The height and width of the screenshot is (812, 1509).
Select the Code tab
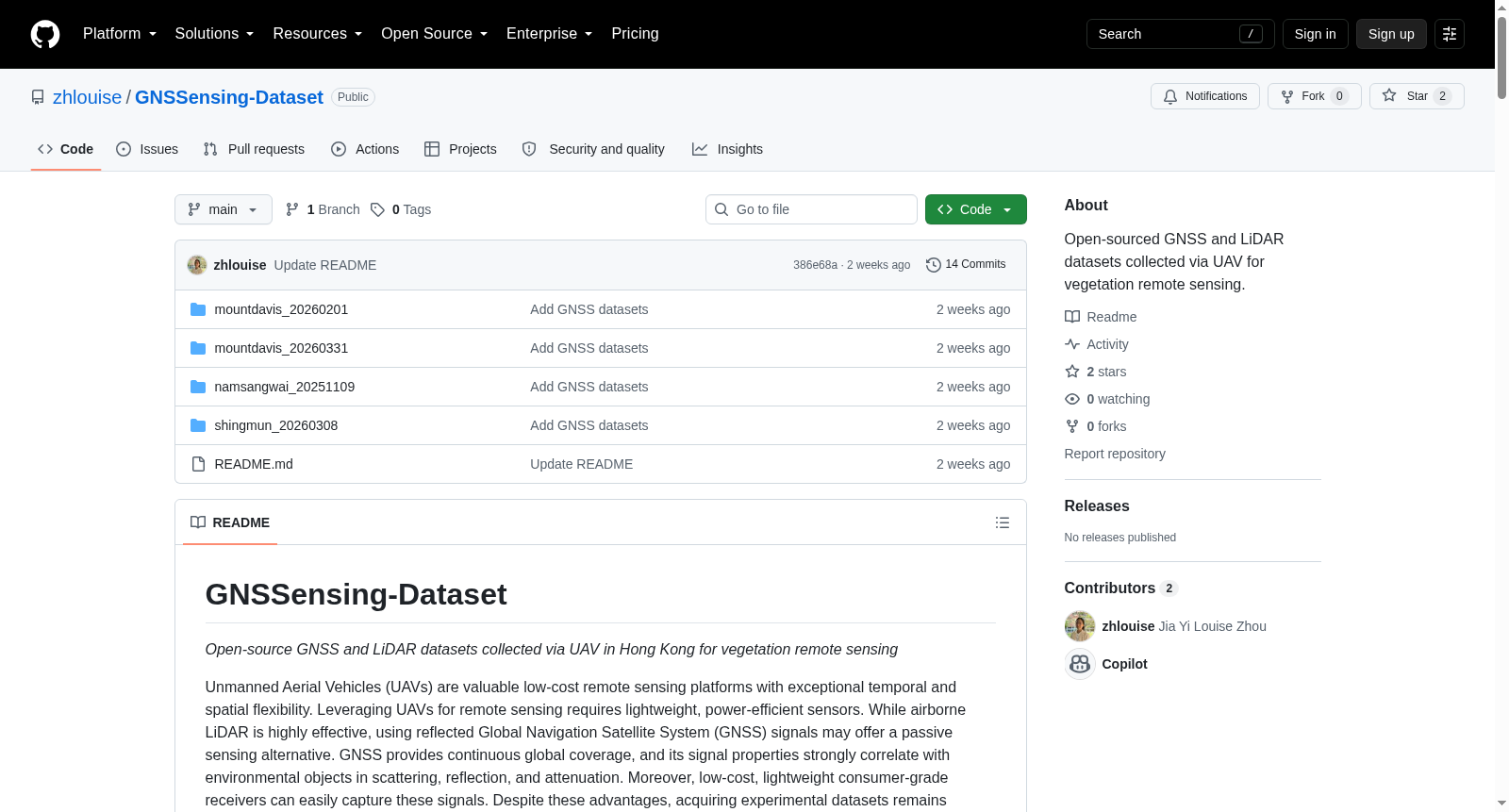66,149
